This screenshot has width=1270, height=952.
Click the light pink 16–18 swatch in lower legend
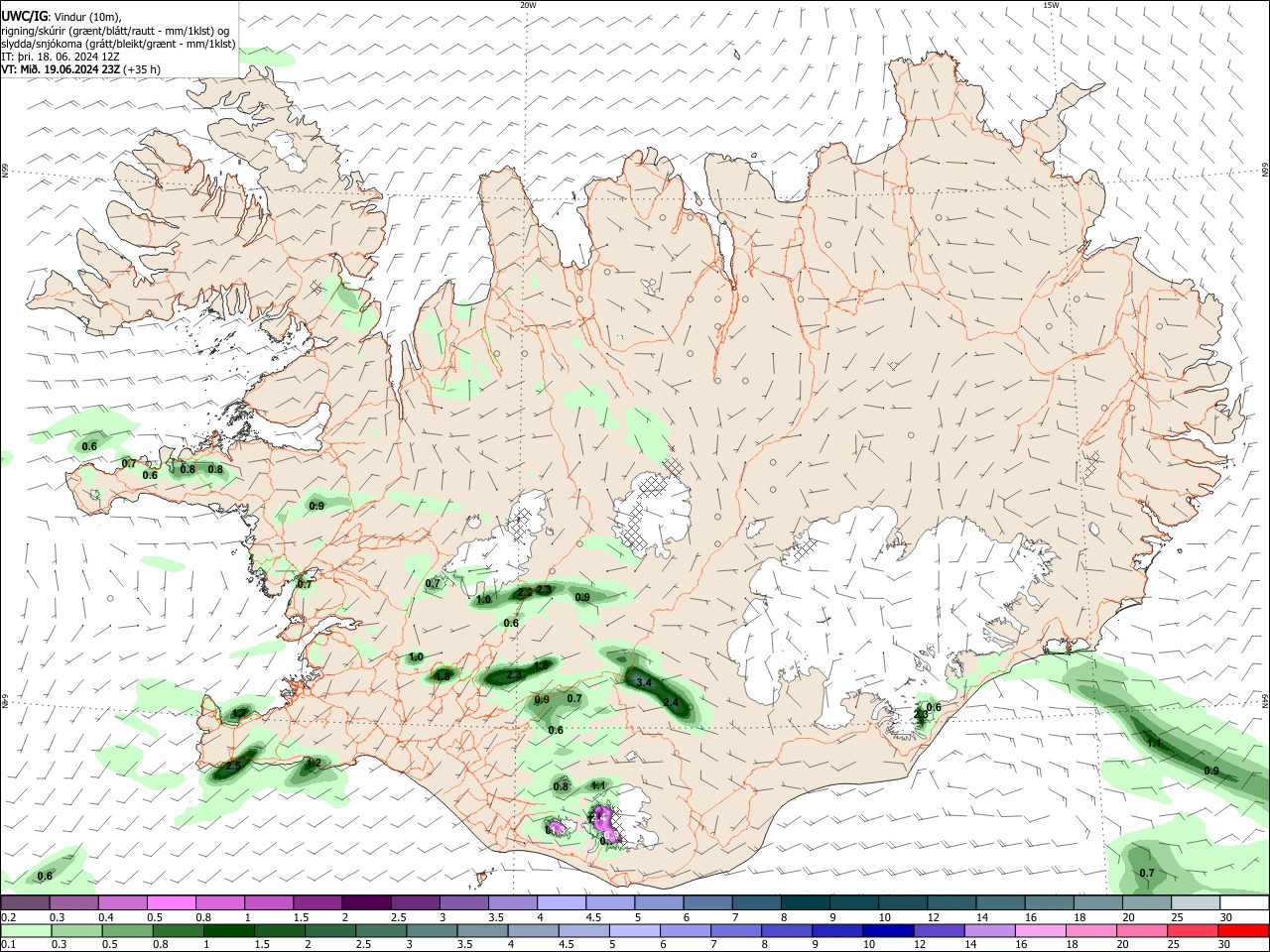pyautogui.click(x=1042, y=931)
